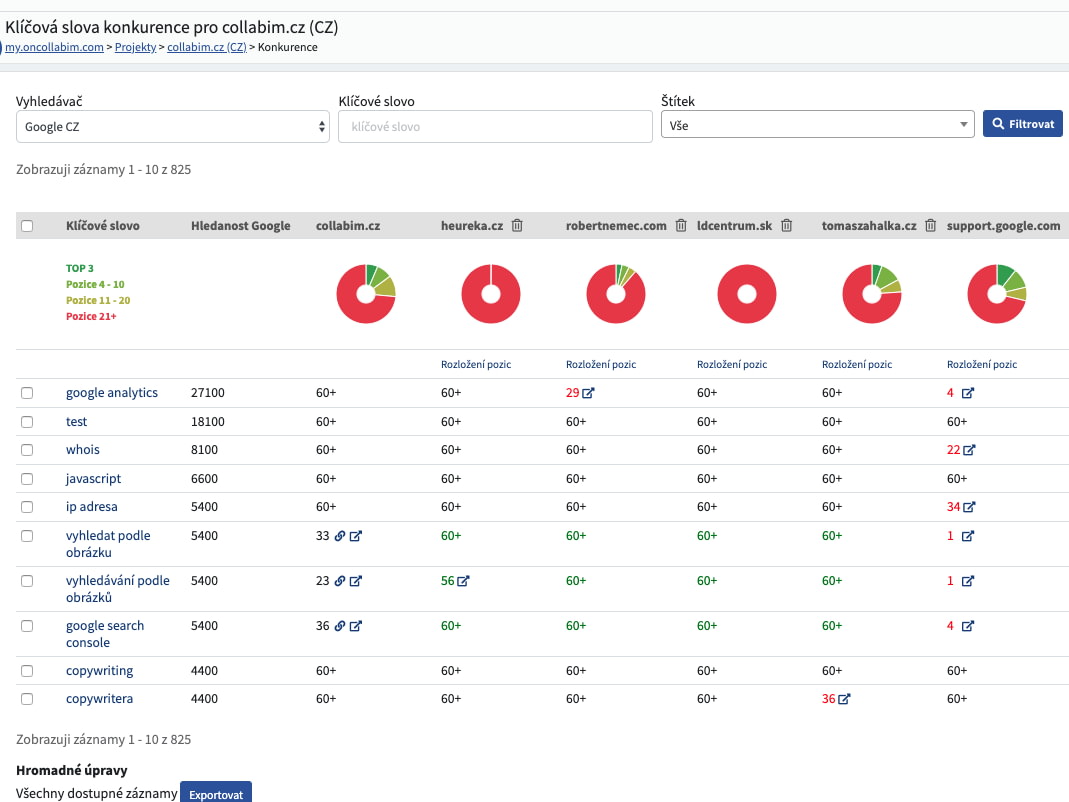Delete tomaszahalka.cz column using trash icon
This screenshot has width=1069, height=802.
931,225
